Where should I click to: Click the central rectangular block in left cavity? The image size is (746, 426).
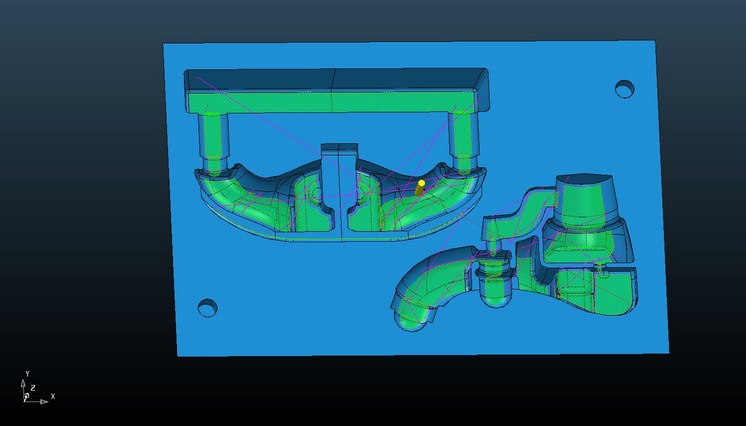point(337,170)
